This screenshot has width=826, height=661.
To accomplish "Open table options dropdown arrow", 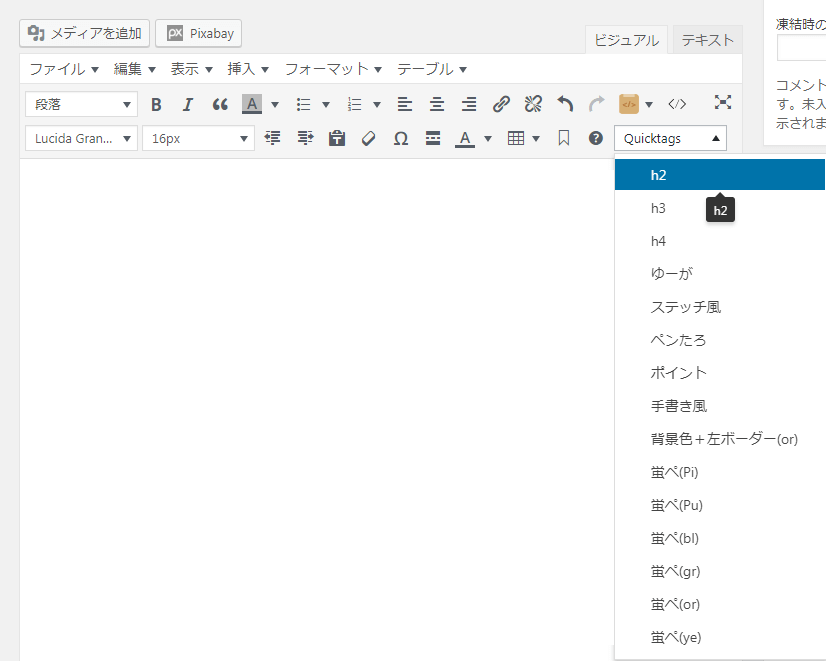I will (x=536, y=139).
